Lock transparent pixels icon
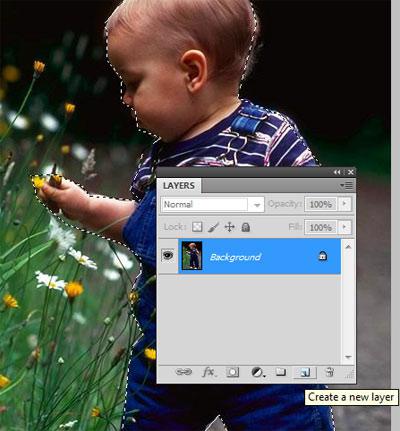The width and height of the screenshot is (400, 431). [x=197, y=227]
